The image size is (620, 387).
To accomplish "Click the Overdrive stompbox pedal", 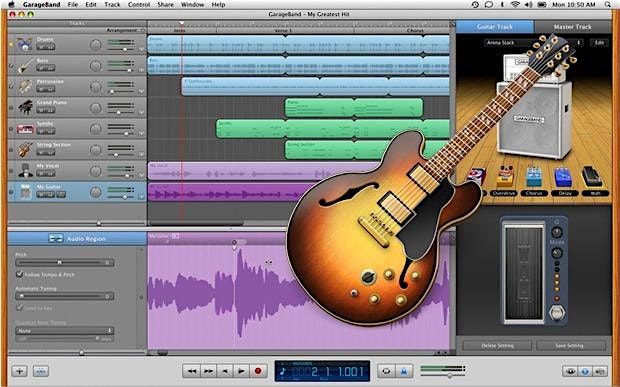I will tap(505, 177).
